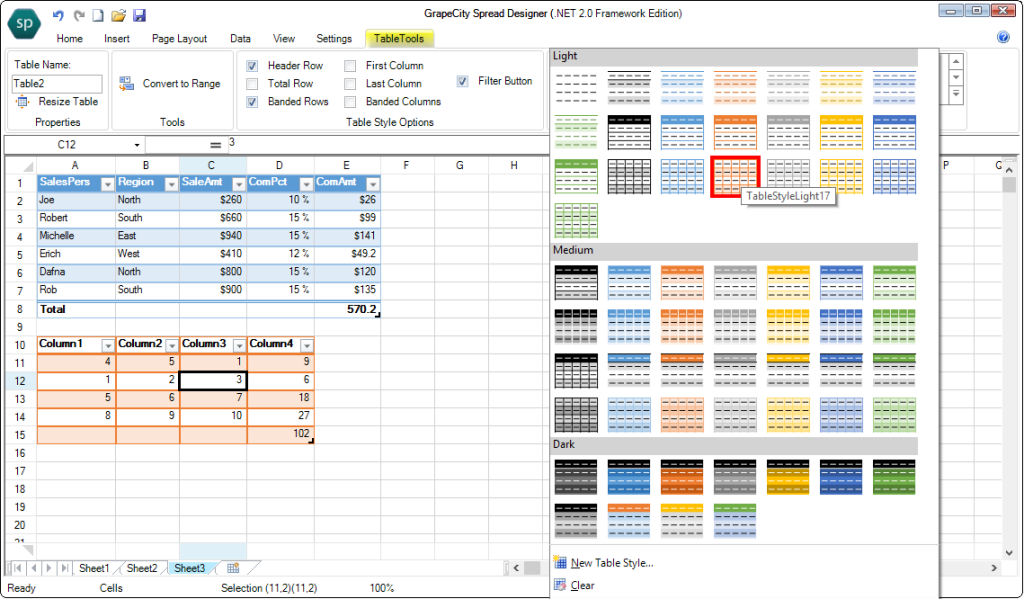Enable the Last Column checkbox
This screenshot has height=599, width=1024.
(x=351, y=84)
